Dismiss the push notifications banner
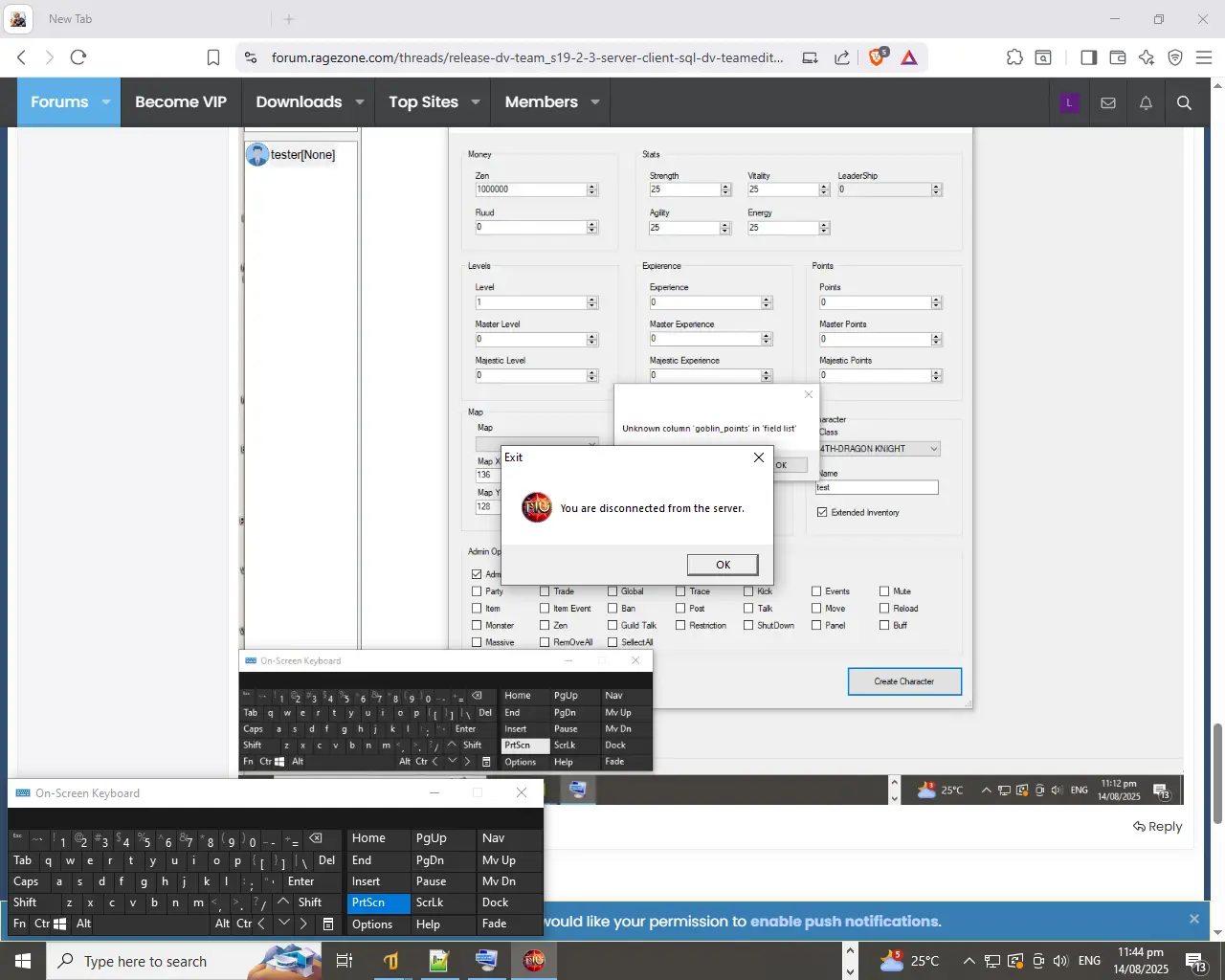1225x980 pixels. [1193, 919]
